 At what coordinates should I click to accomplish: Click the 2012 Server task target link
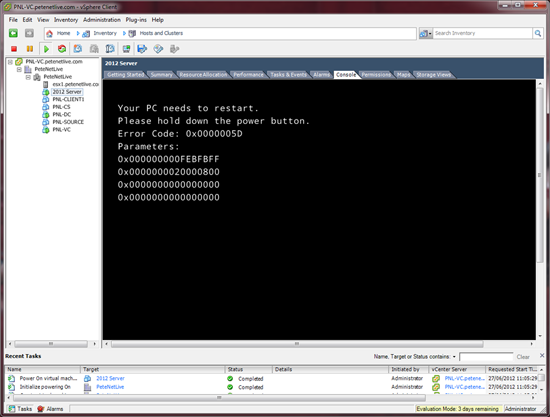pyautogui.click(x=110, y=378)
